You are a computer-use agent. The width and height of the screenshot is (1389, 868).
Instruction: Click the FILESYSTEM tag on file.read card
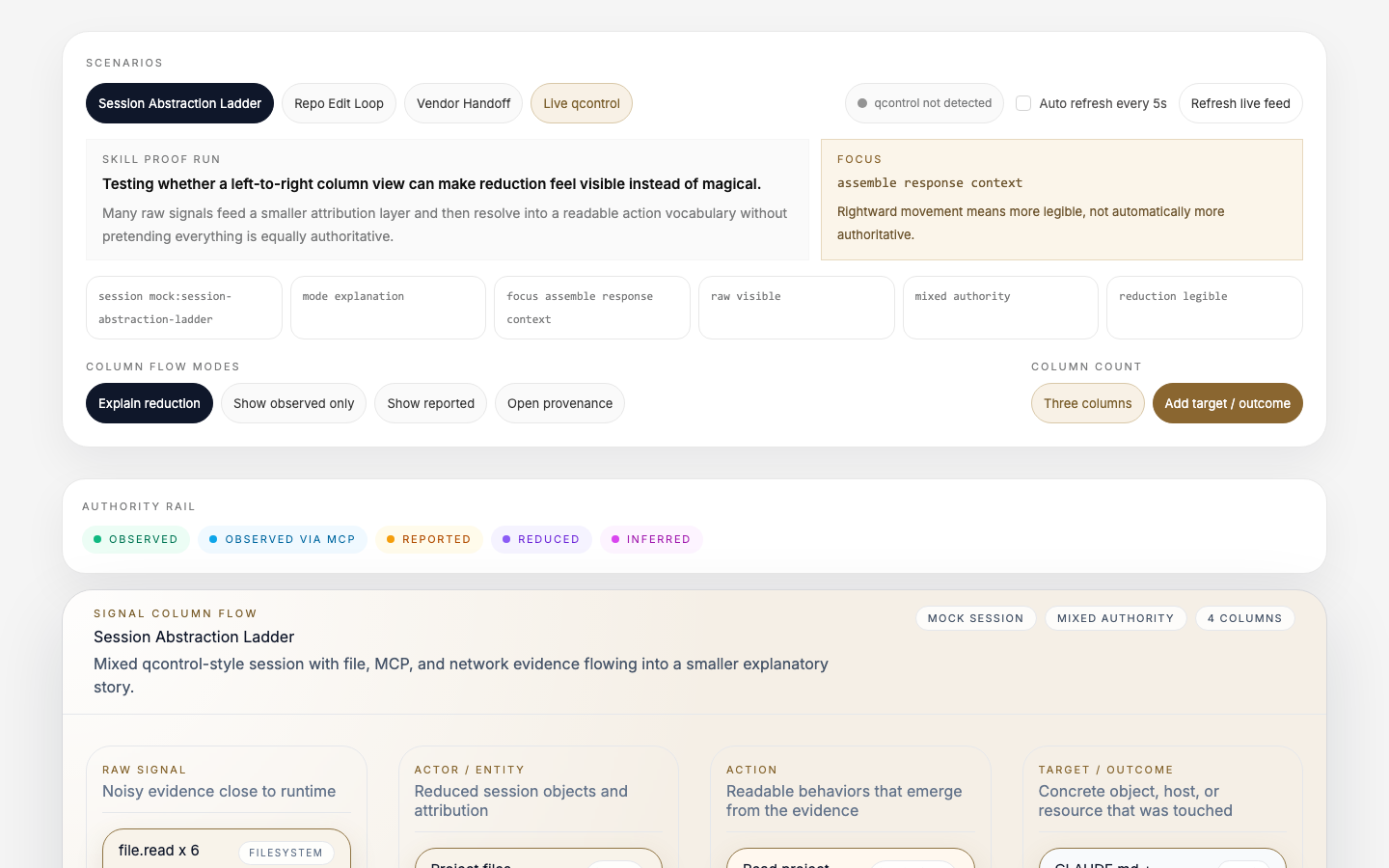286,853
